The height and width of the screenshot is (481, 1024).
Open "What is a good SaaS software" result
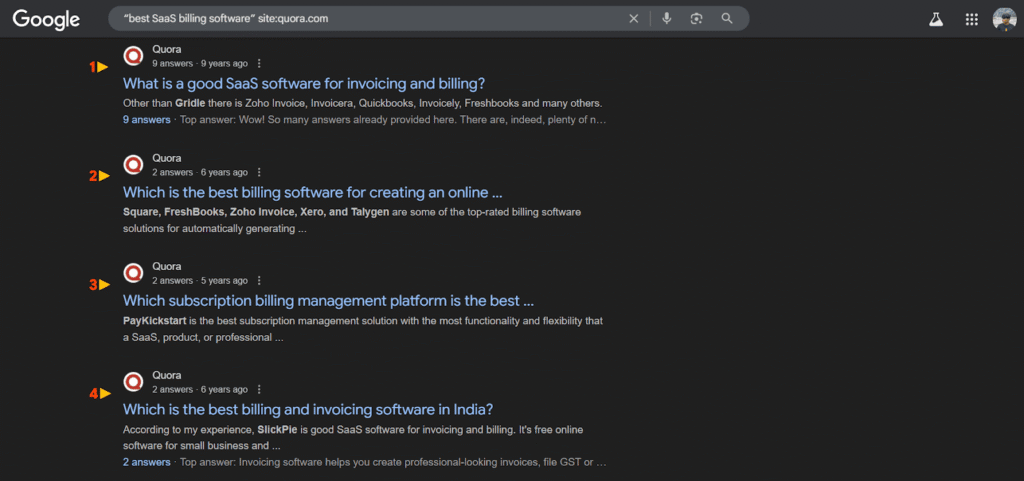[x=310, y=84]
